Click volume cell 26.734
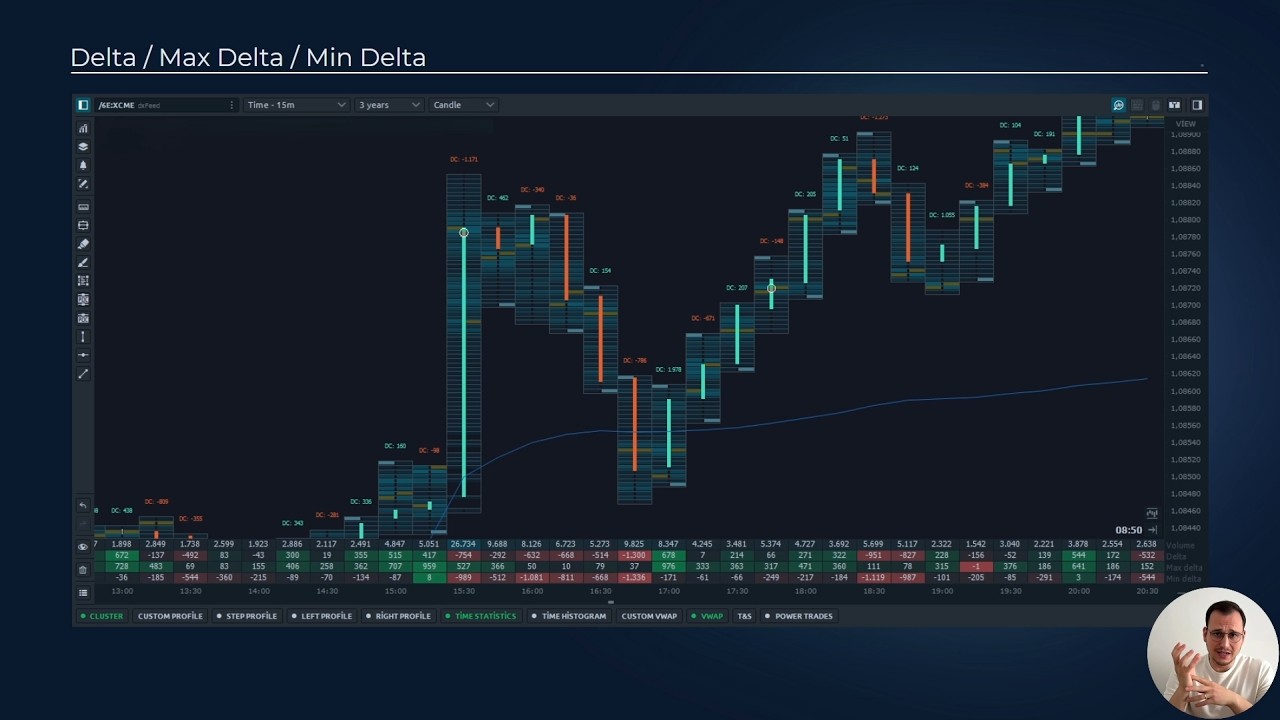 (x=463, y=544)
